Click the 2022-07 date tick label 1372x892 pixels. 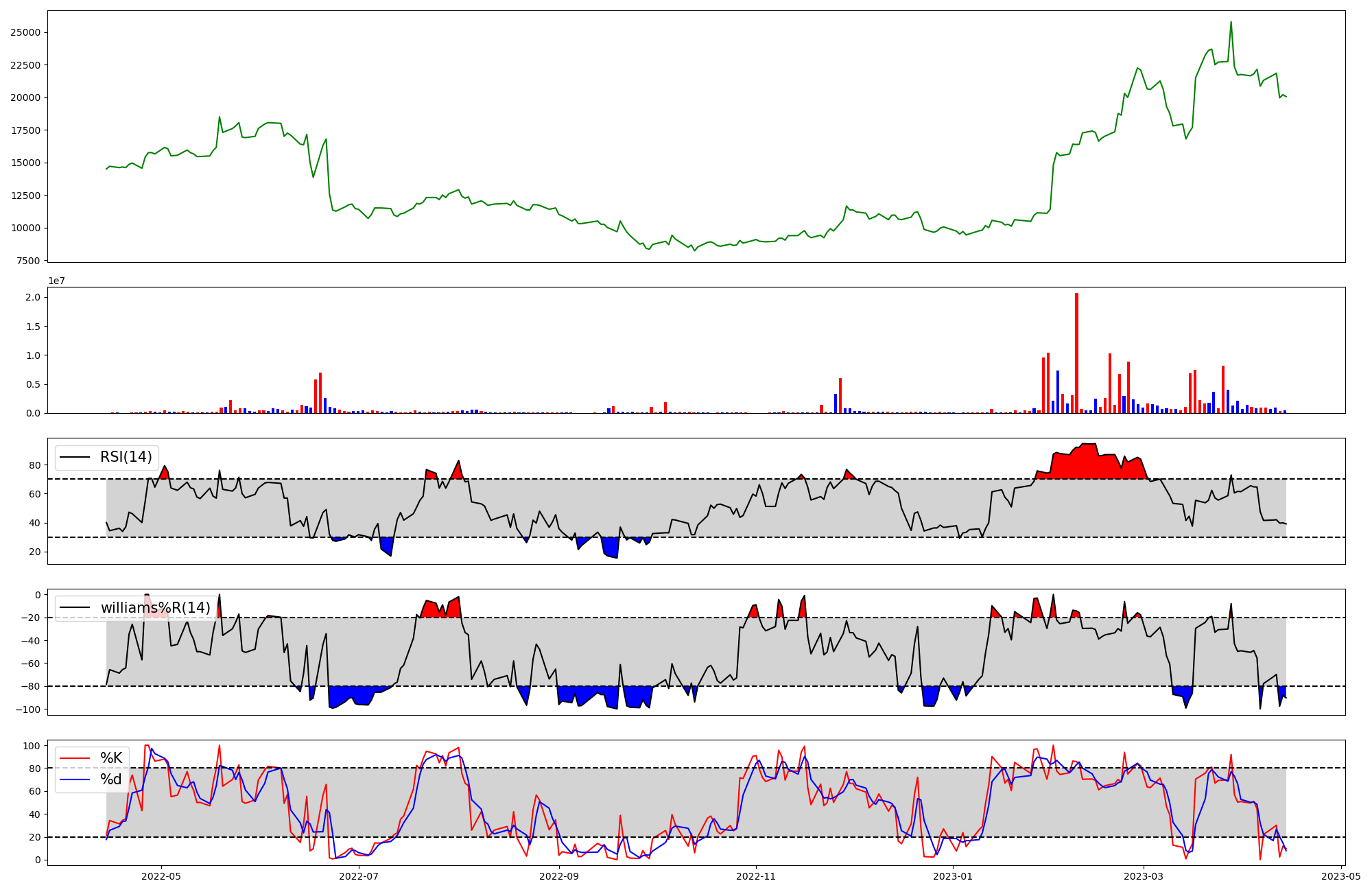pyautogui.click(x=359, y=876)
